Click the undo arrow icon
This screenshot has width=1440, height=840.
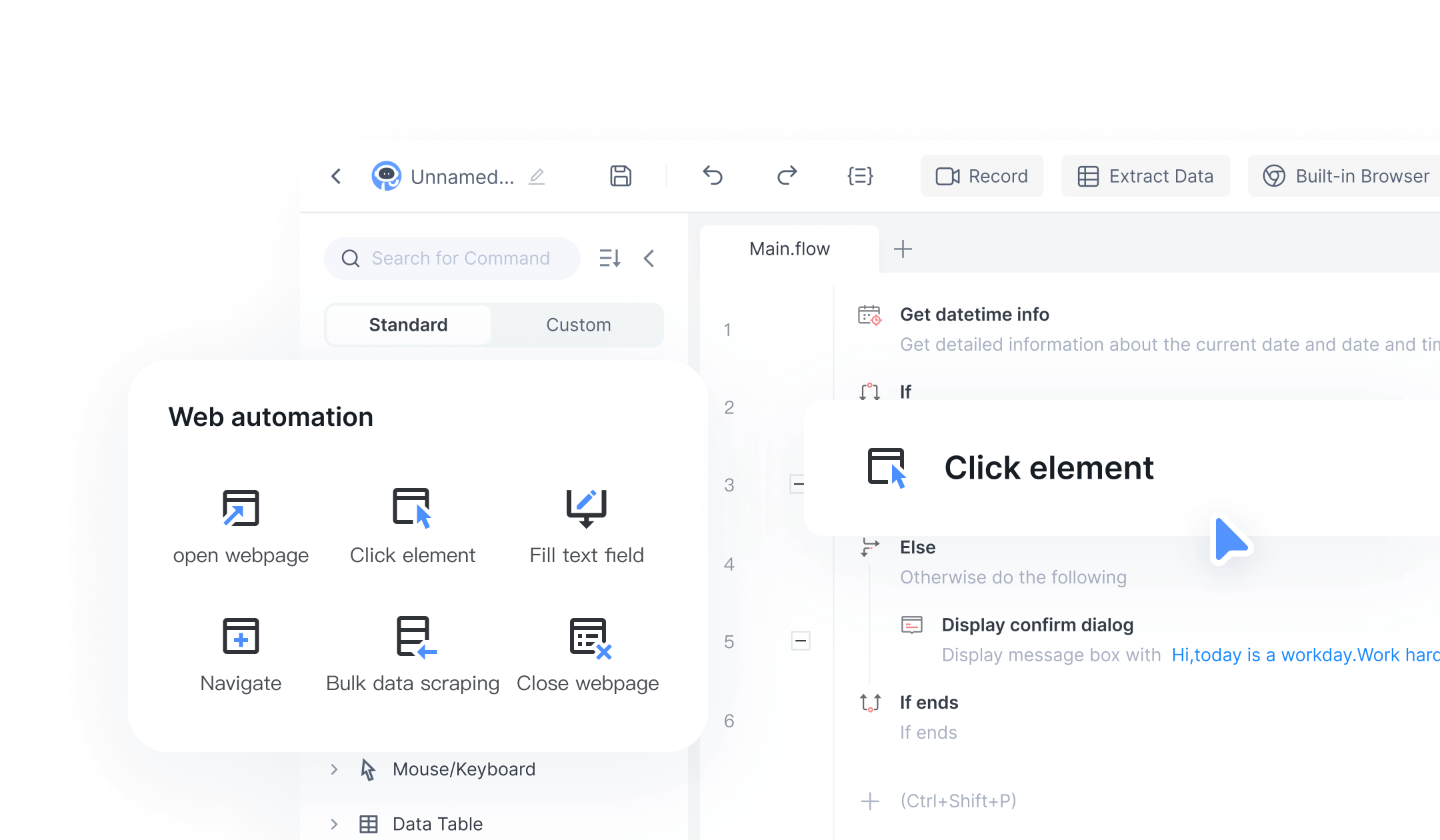click(x=713, y=176)
